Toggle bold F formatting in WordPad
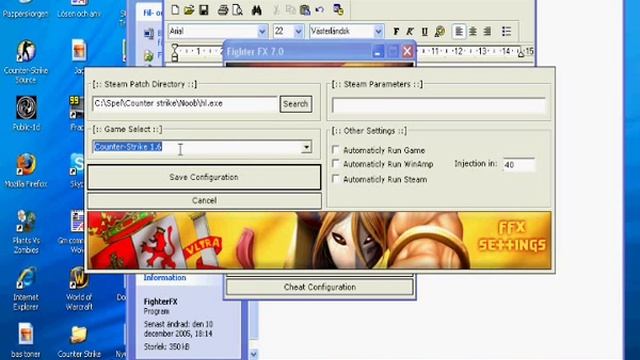Screen dimensions: 640x360 pyautogui.click(x=396, y=31)
